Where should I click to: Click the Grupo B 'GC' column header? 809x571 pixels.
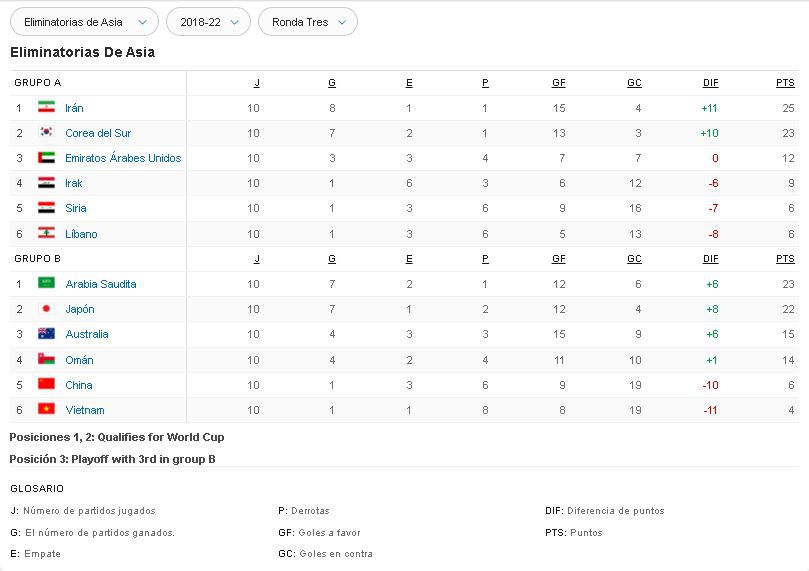[634, 259]
